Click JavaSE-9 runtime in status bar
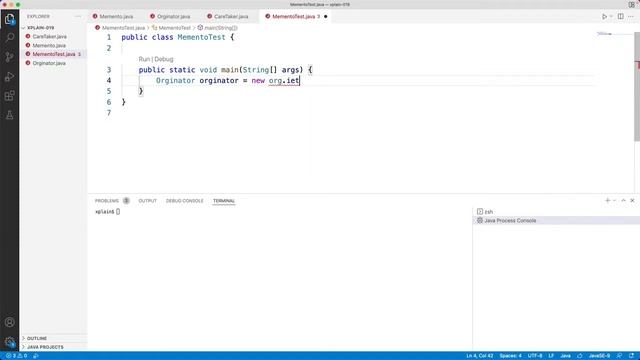Viewport: 640px width, 360px height. tap(599, 356)
